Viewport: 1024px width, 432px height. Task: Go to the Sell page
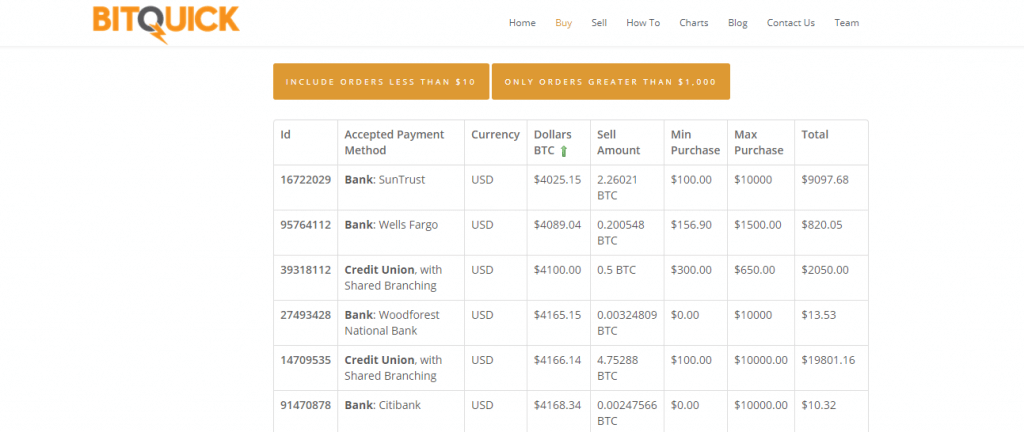click(599, 23)
